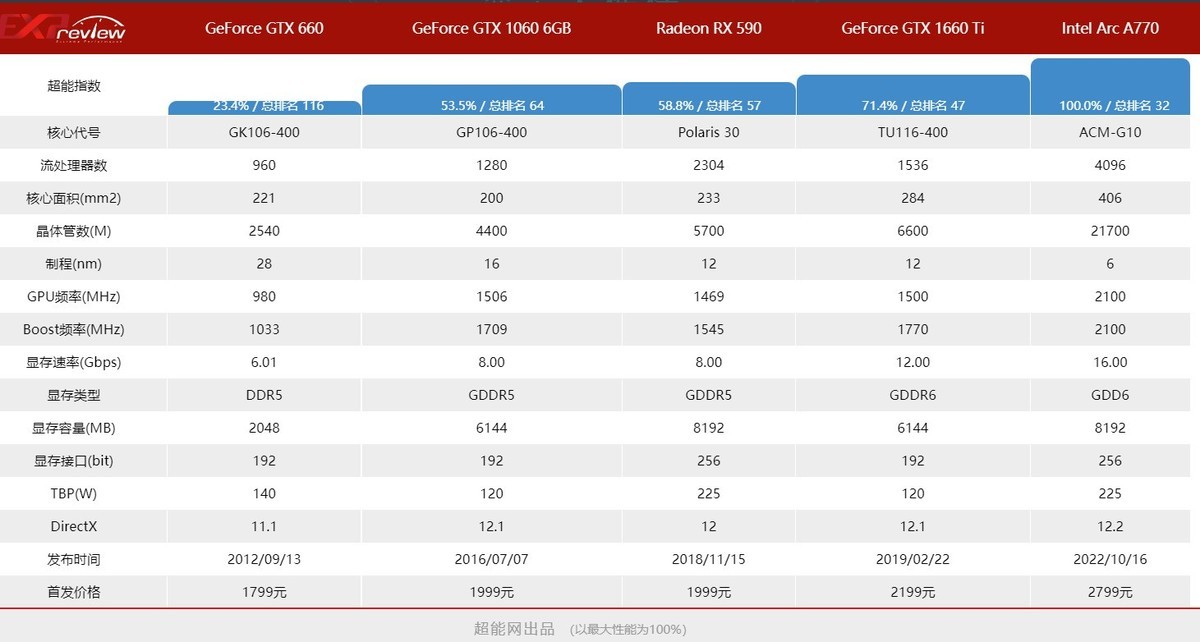Click the 核心代号 row label
Screen dimensions: 1200x642
point(74,132)
